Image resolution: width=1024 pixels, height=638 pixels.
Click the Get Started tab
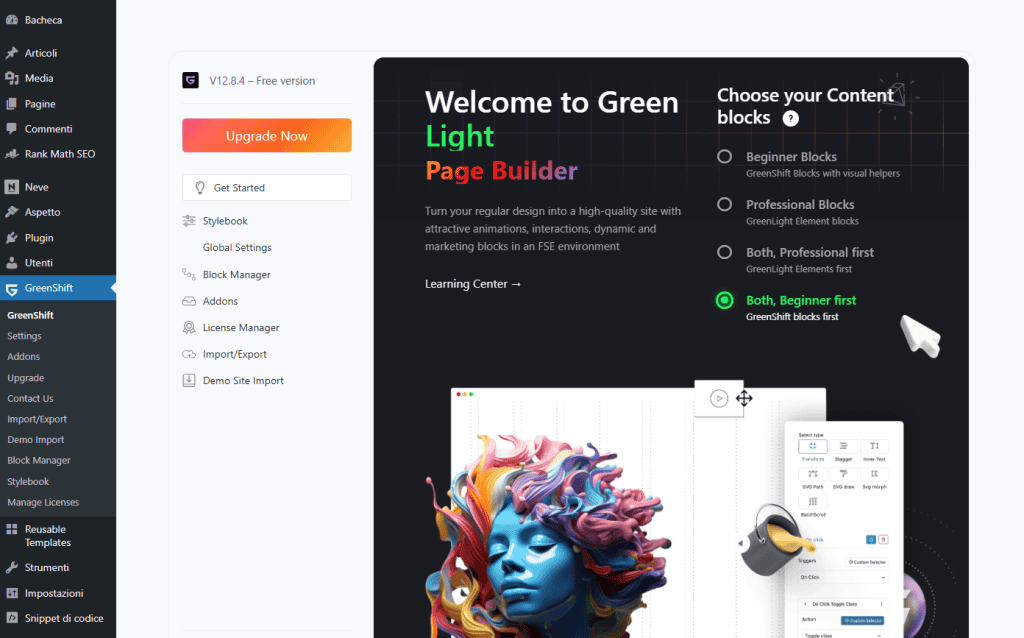click(x=266, y=187)
